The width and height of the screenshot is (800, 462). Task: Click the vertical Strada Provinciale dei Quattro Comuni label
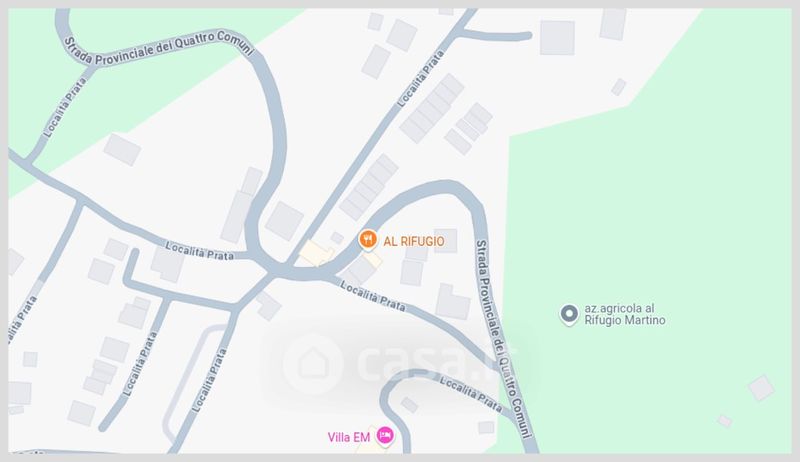pos(504,339)
